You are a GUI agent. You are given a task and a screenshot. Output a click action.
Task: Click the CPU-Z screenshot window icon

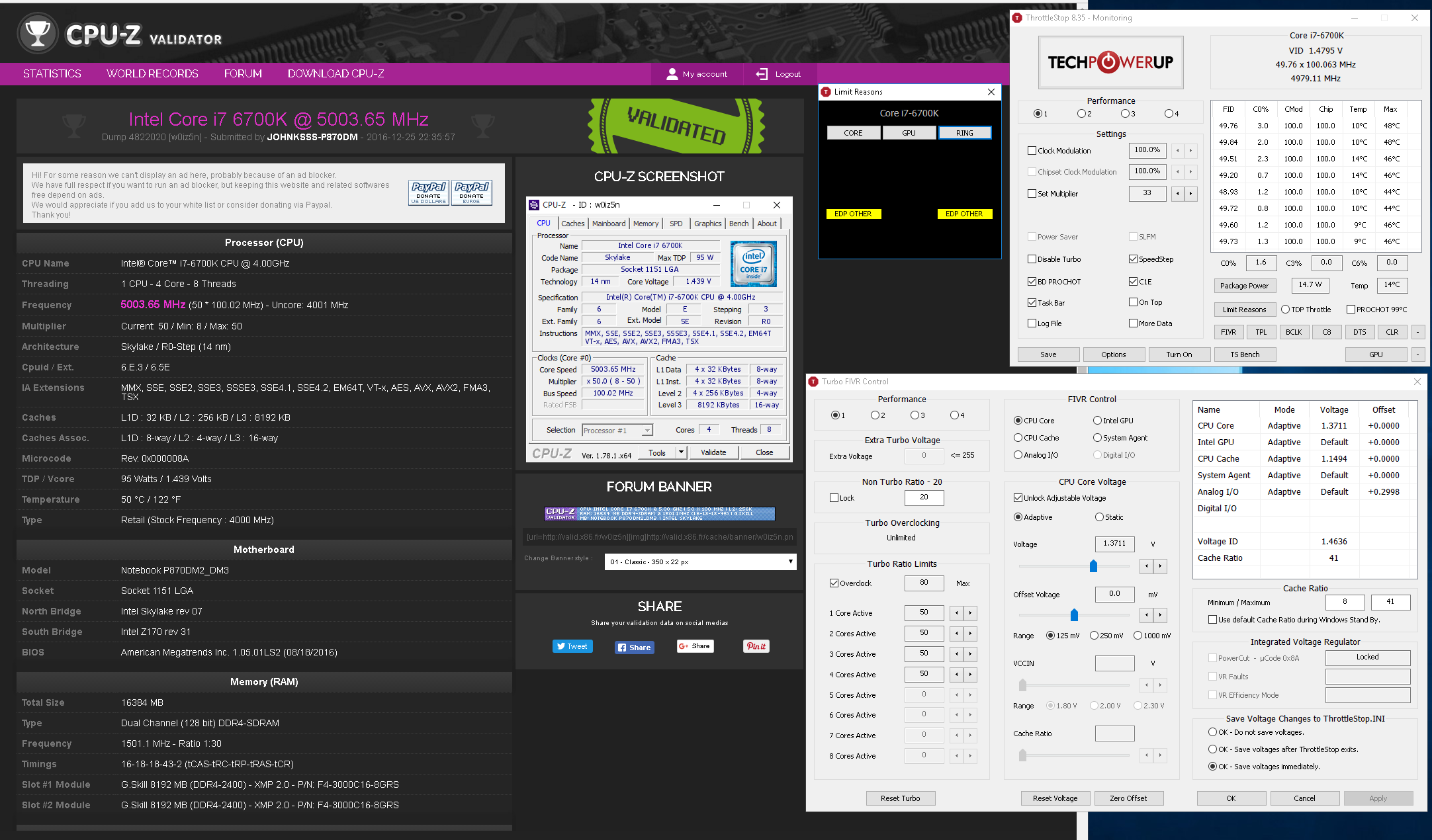(534, 205)
